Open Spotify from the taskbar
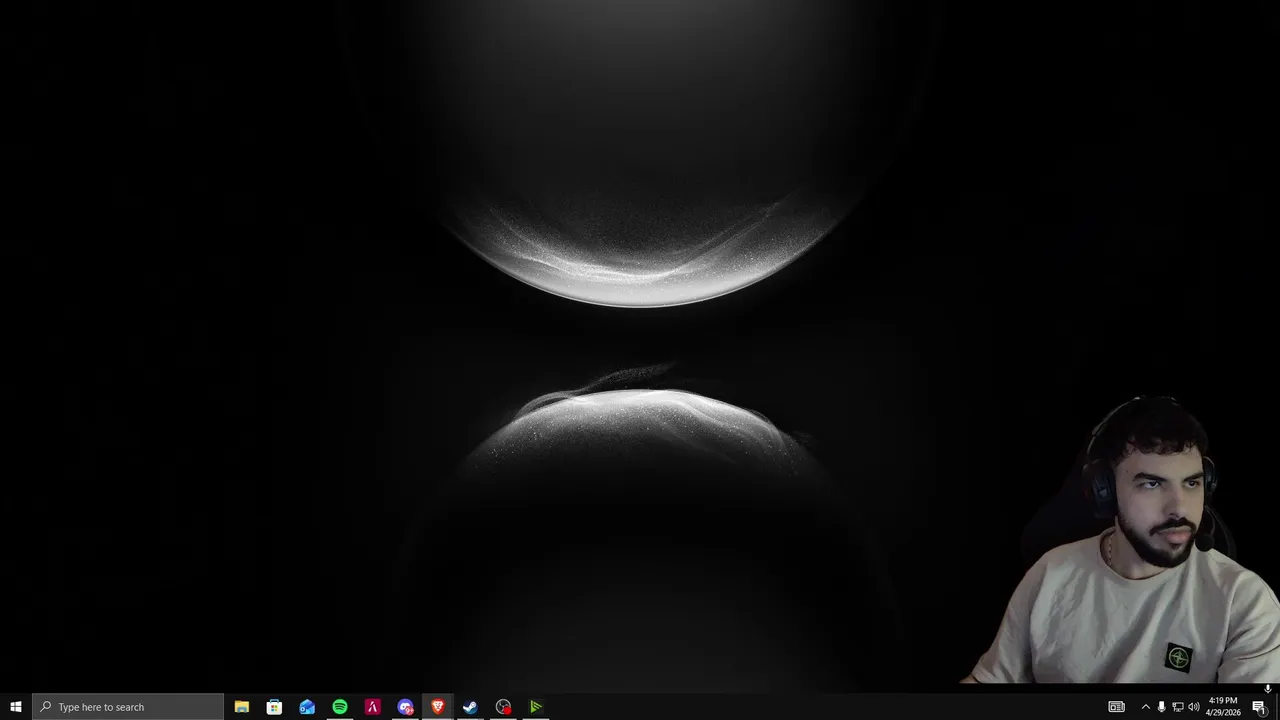The height and width of the screenshot is (720, 1280). point(340,707)
